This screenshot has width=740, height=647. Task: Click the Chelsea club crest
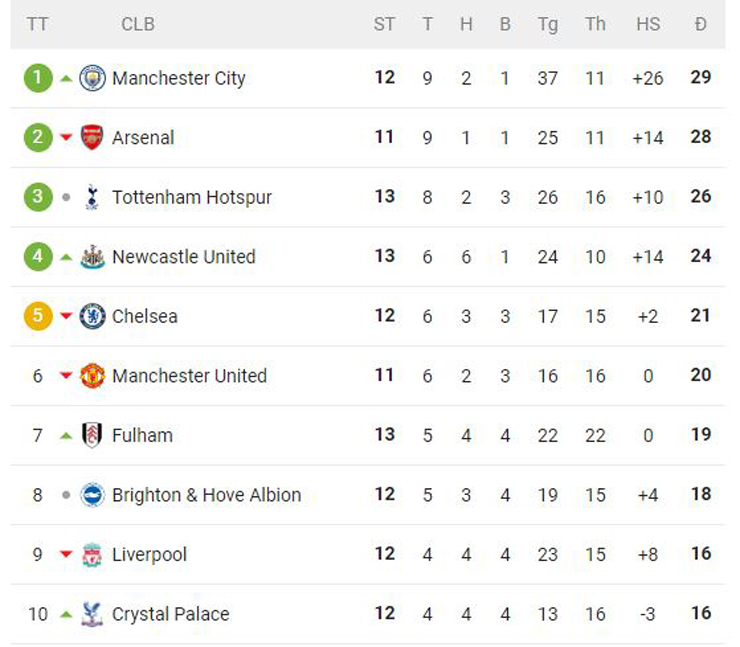(92, 316)
